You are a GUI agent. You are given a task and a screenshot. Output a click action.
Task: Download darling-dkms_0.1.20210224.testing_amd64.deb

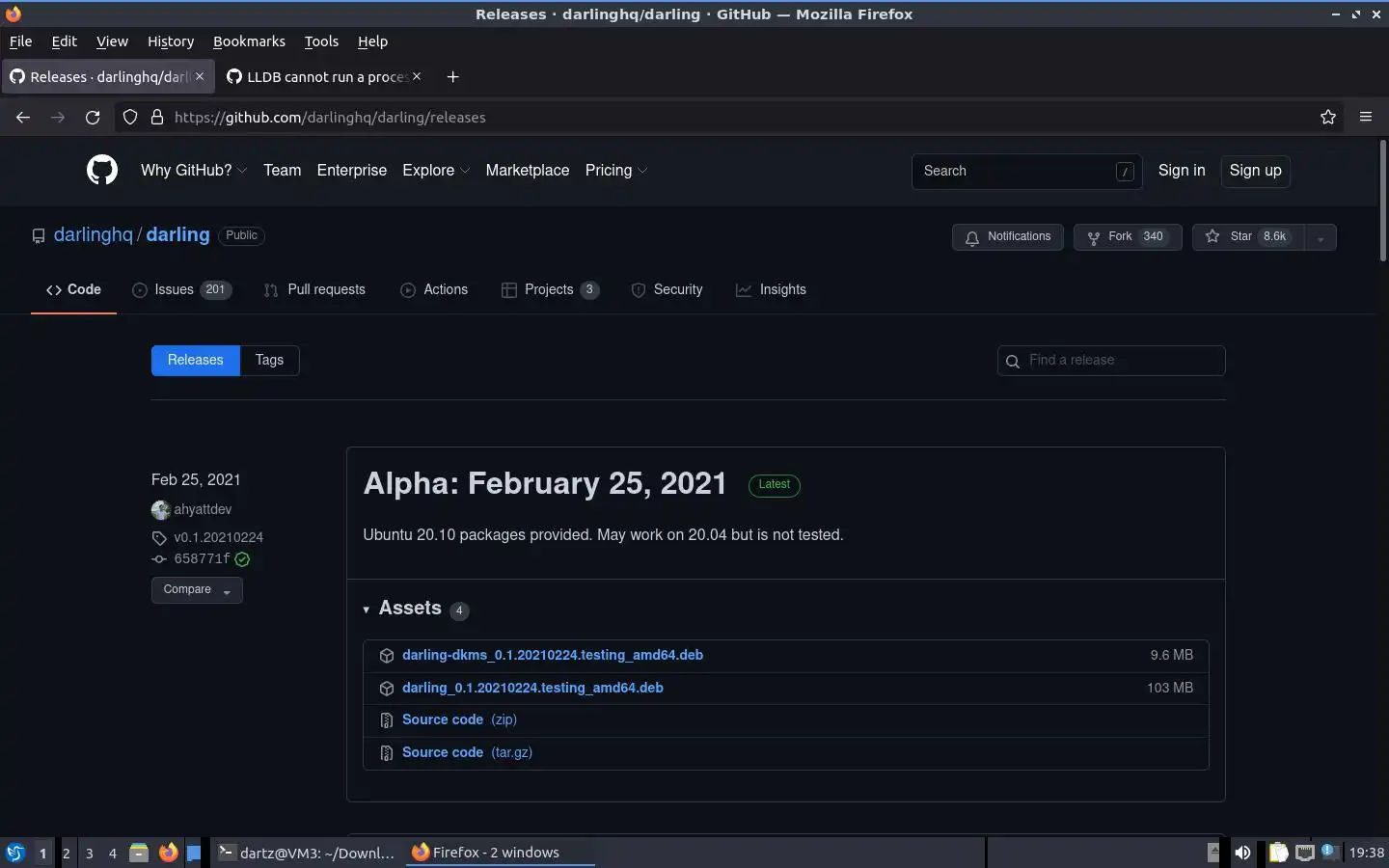coord(553,655)
